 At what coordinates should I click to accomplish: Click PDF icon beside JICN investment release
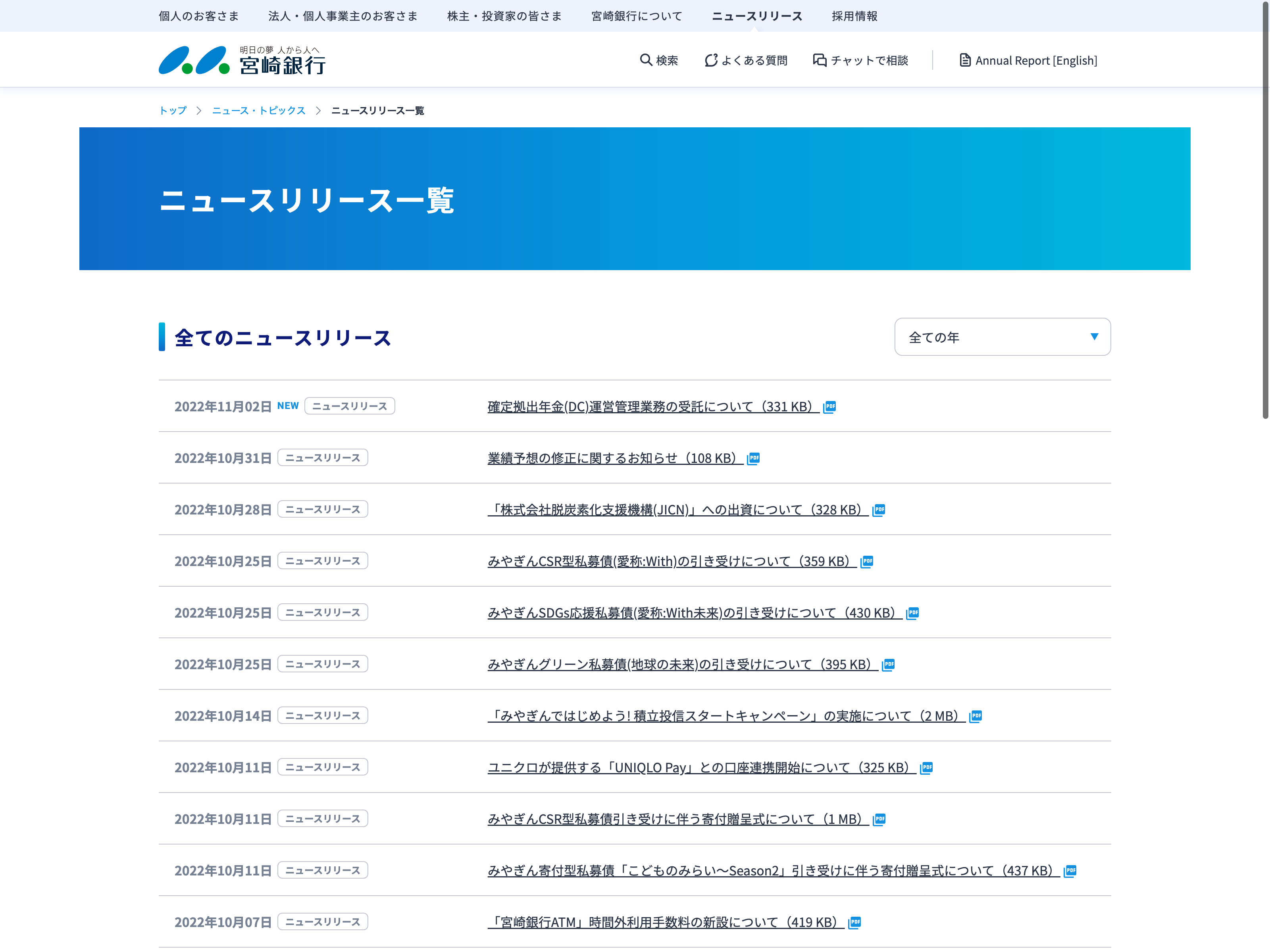click(878, 510)
